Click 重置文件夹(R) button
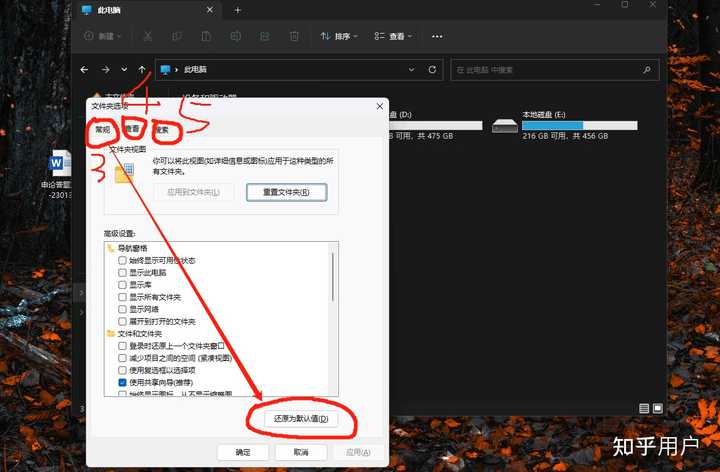 287,192
